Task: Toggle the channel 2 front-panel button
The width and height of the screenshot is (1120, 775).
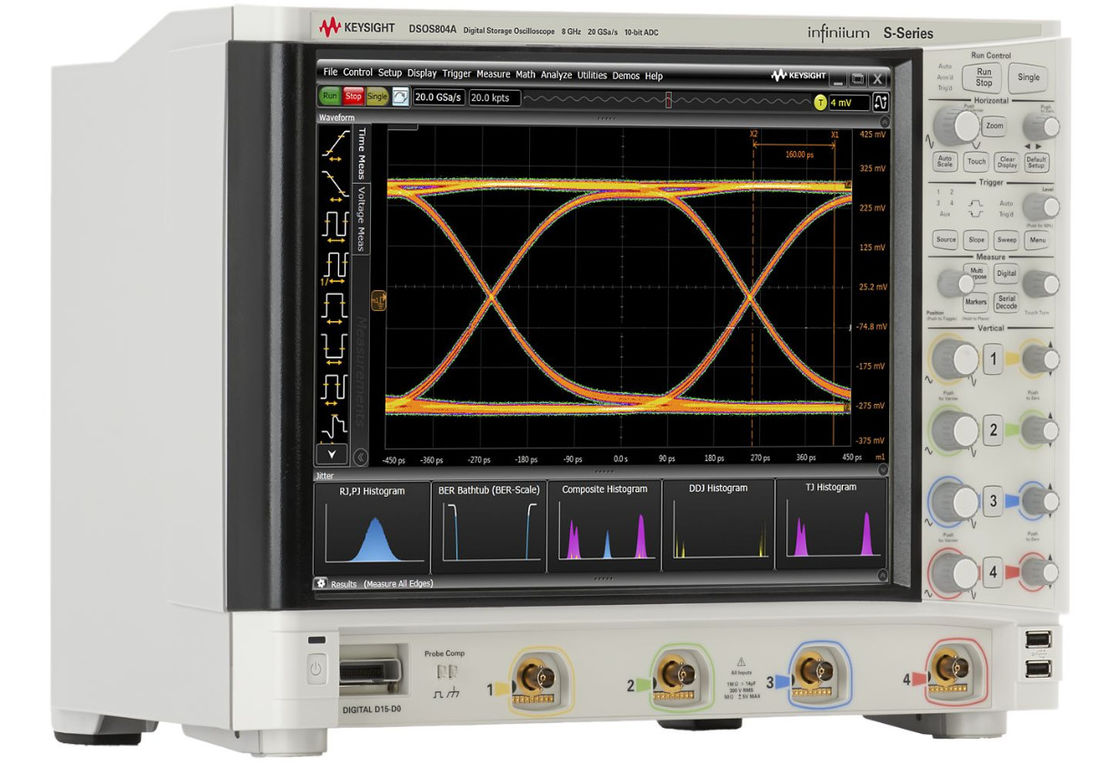Action: click(x=993, y=430)
